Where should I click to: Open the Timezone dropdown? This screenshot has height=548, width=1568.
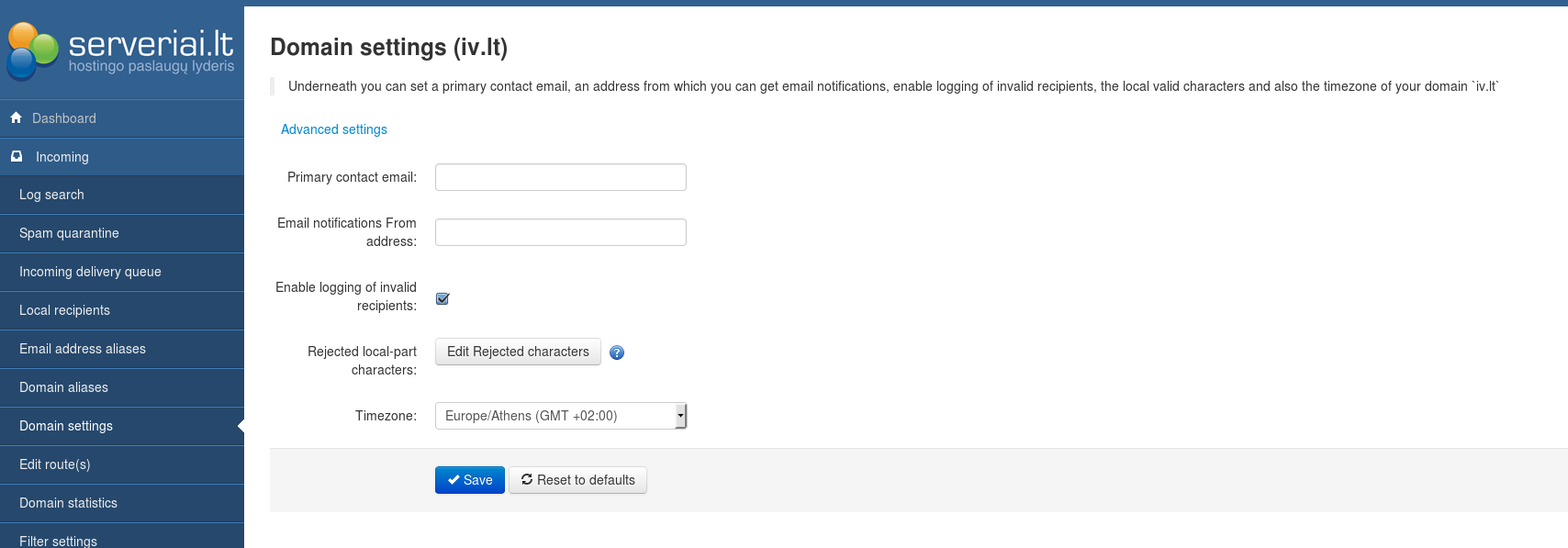click(560, 416)
